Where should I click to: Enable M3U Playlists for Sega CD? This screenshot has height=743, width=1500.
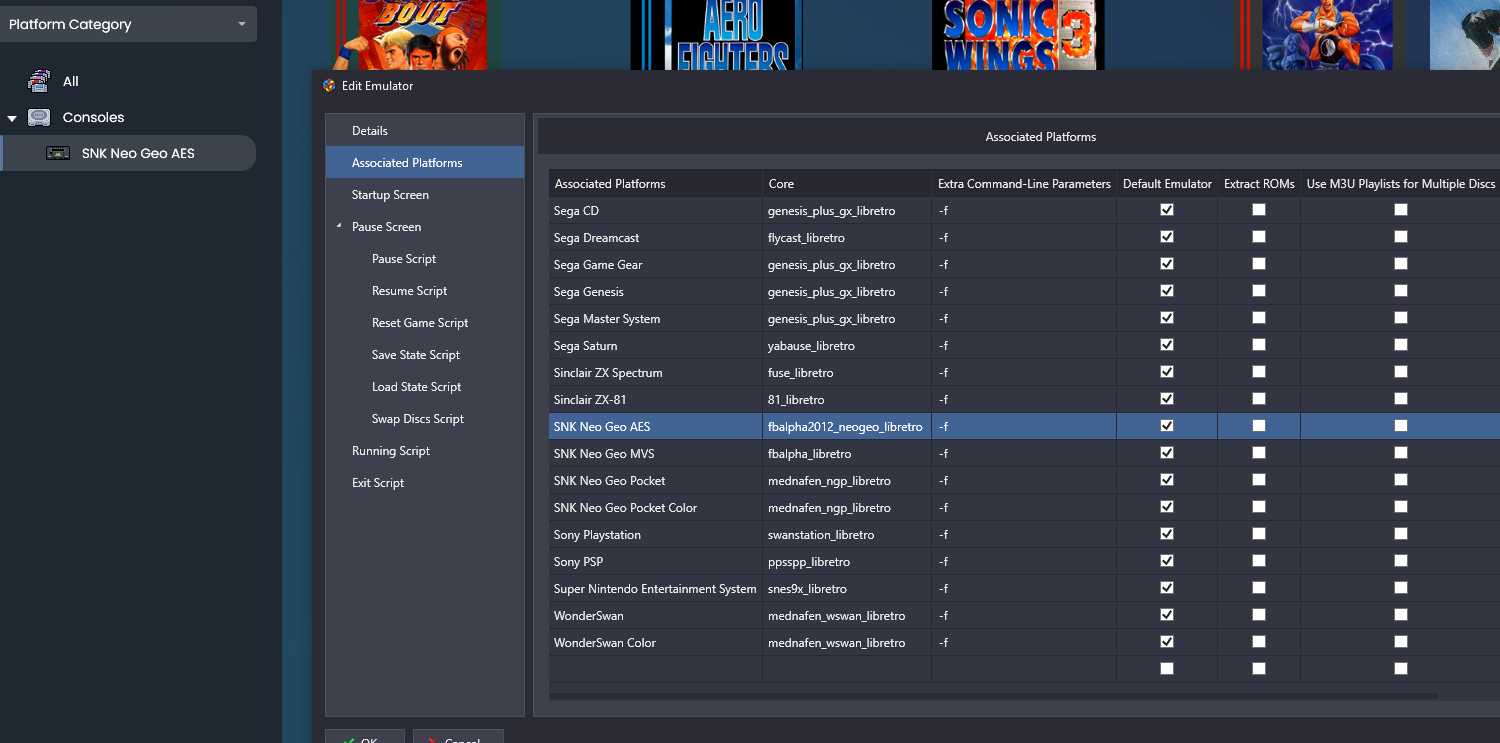tap(1401, 210)
